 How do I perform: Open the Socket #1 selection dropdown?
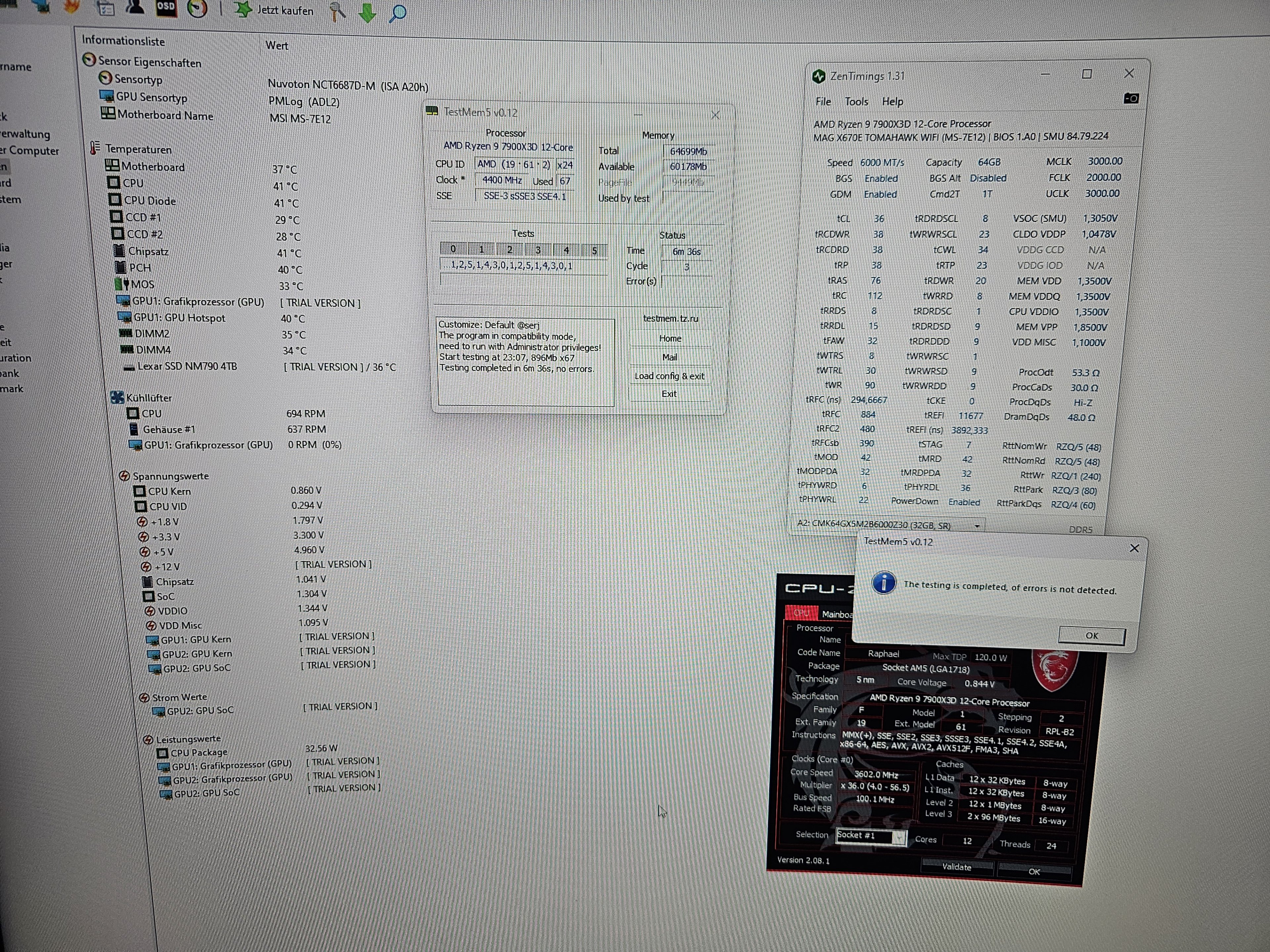pyautogui.click(x=899, y=838)
